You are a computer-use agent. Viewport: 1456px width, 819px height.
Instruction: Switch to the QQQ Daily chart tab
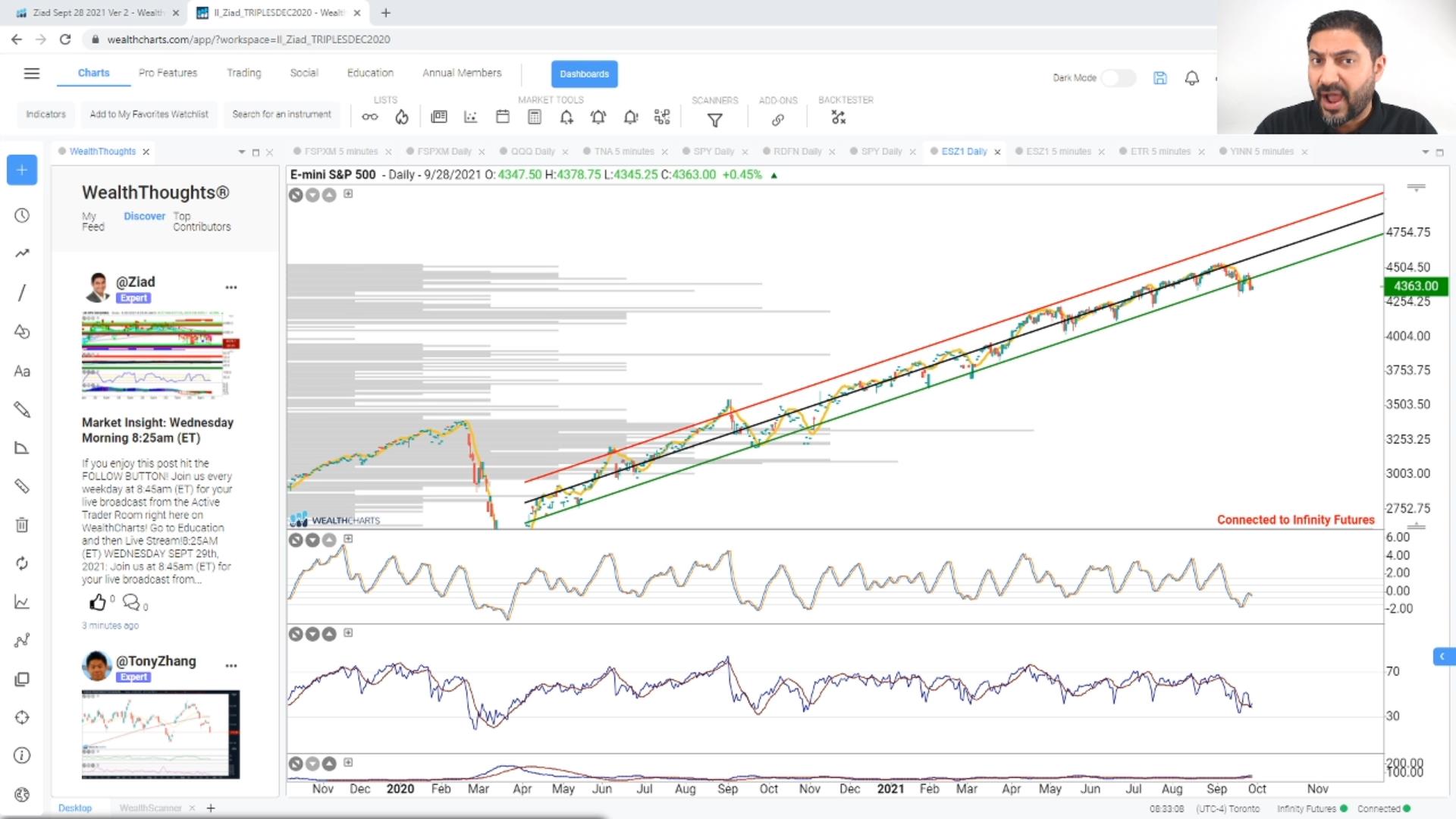coord(533,152)
